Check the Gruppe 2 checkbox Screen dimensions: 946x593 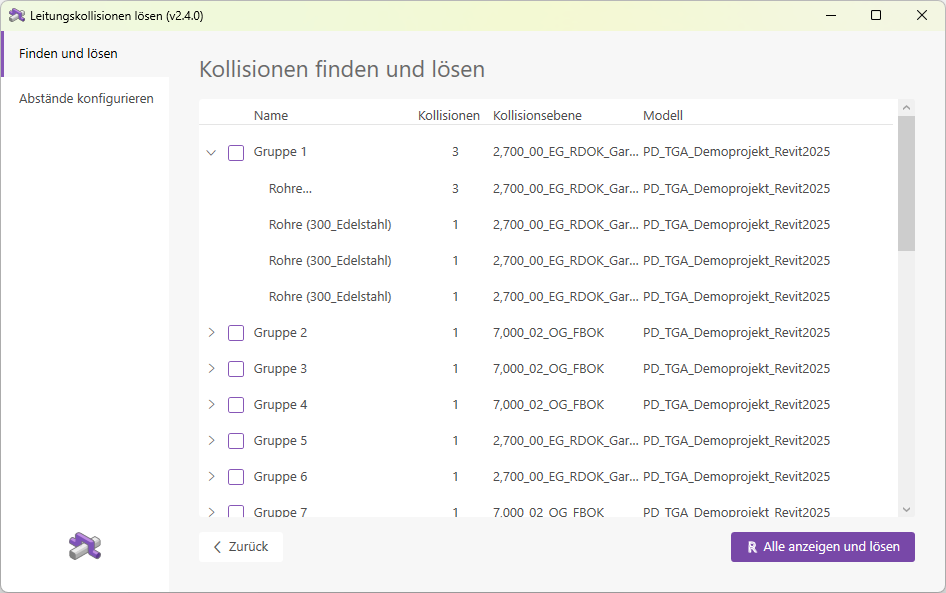coord(236,332)
